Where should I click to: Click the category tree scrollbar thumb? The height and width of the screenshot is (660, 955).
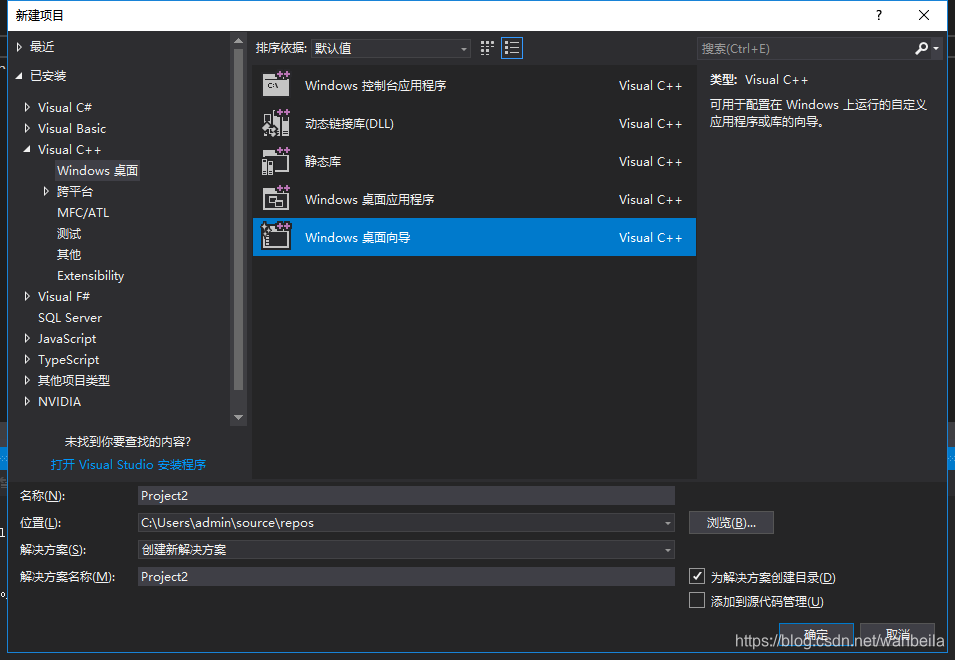(239, 219)
